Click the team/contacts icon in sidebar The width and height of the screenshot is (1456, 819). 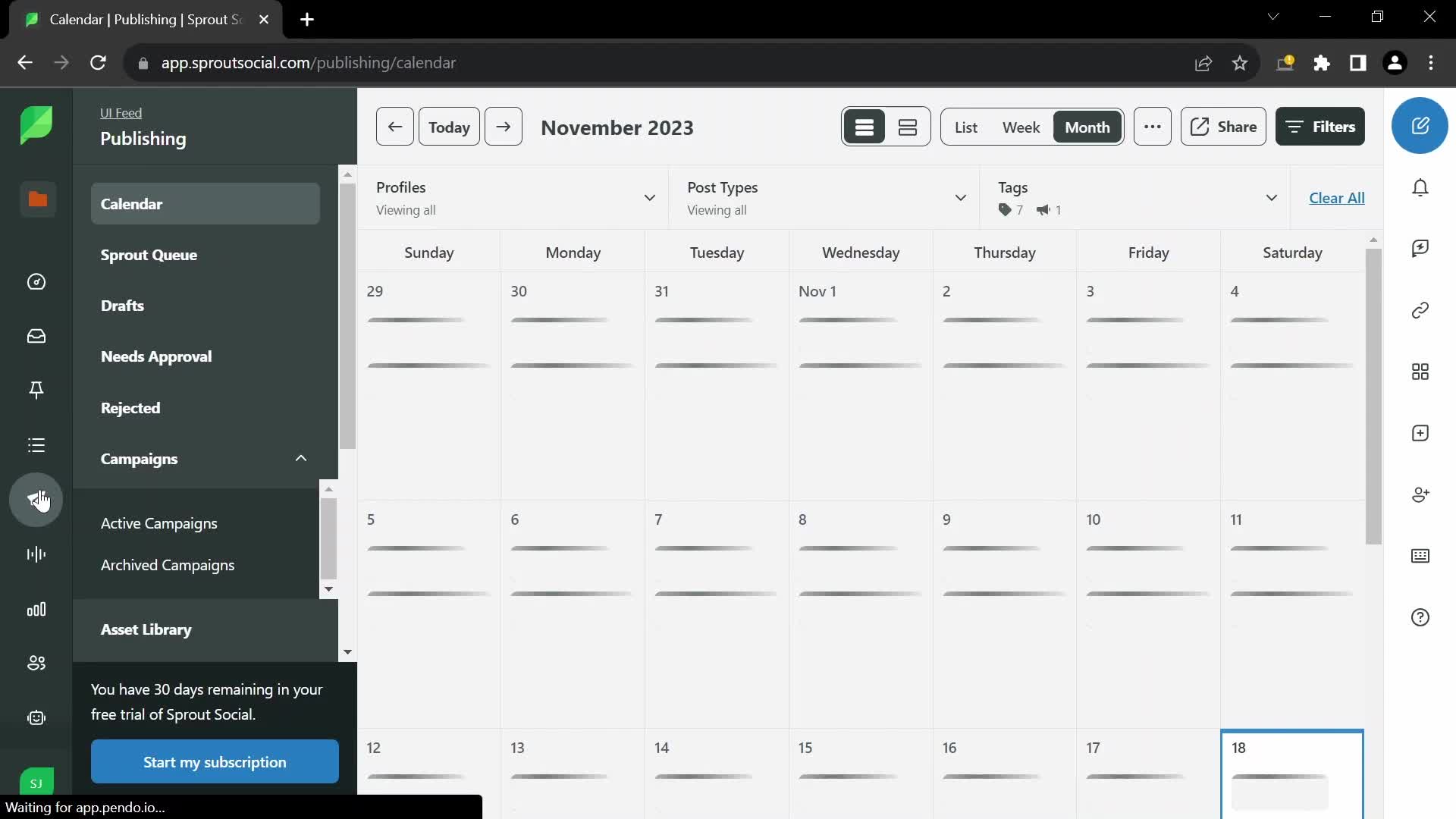[x=36, y=662]
